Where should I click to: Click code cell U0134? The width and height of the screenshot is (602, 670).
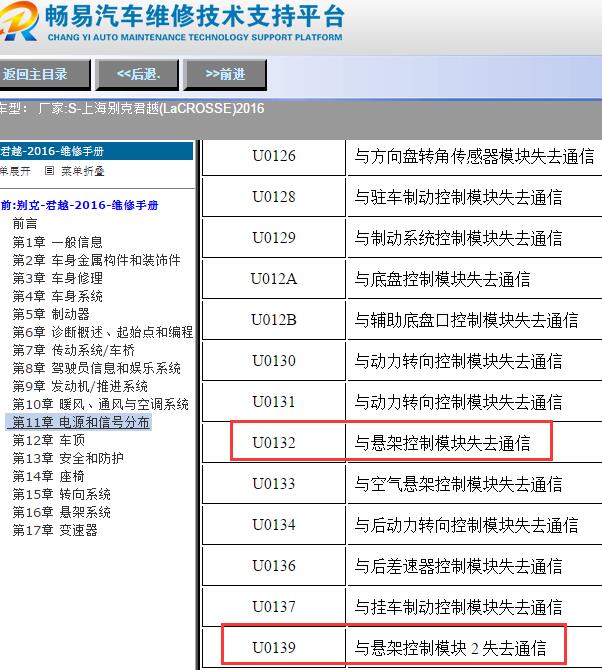(x=274, y=525)
